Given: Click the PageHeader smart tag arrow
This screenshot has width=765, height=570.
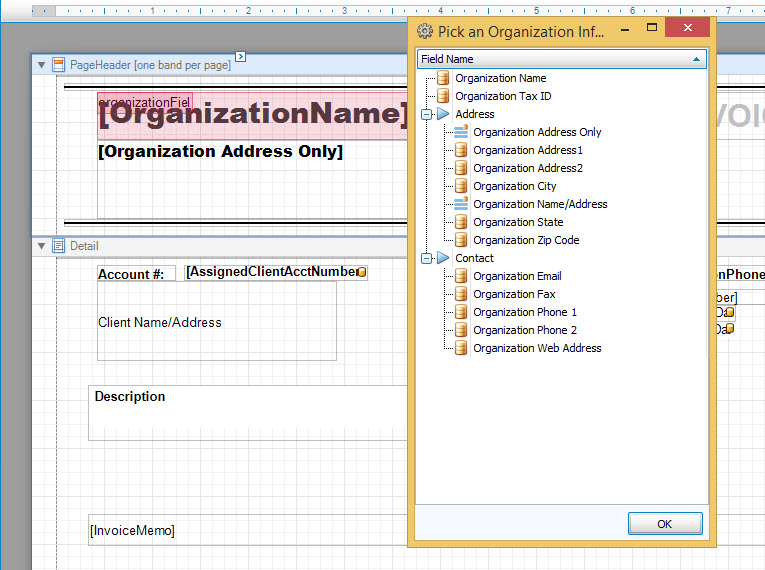Looking at the screenshot, I should (x=241, y=56).
